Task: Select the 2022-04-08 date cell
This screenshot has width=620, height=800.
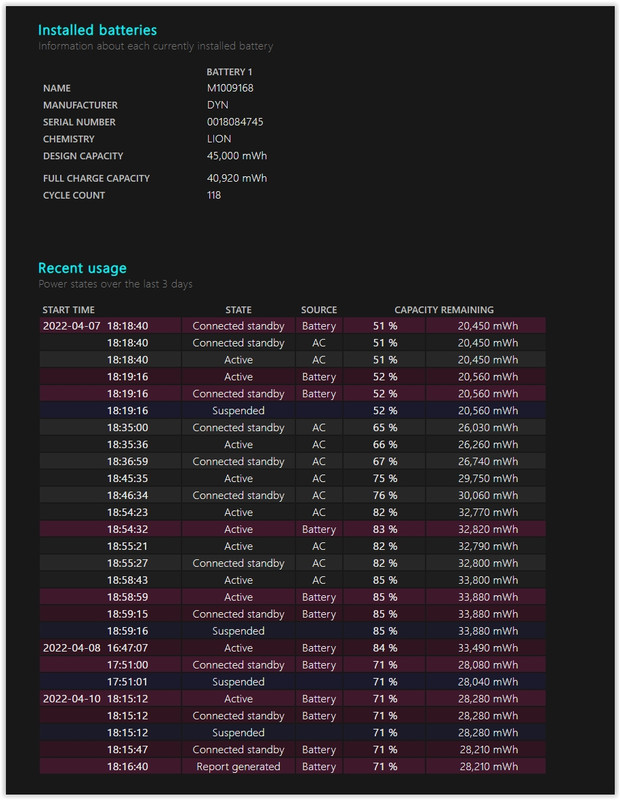Action: pyautogui.click(x=72, y=648)
